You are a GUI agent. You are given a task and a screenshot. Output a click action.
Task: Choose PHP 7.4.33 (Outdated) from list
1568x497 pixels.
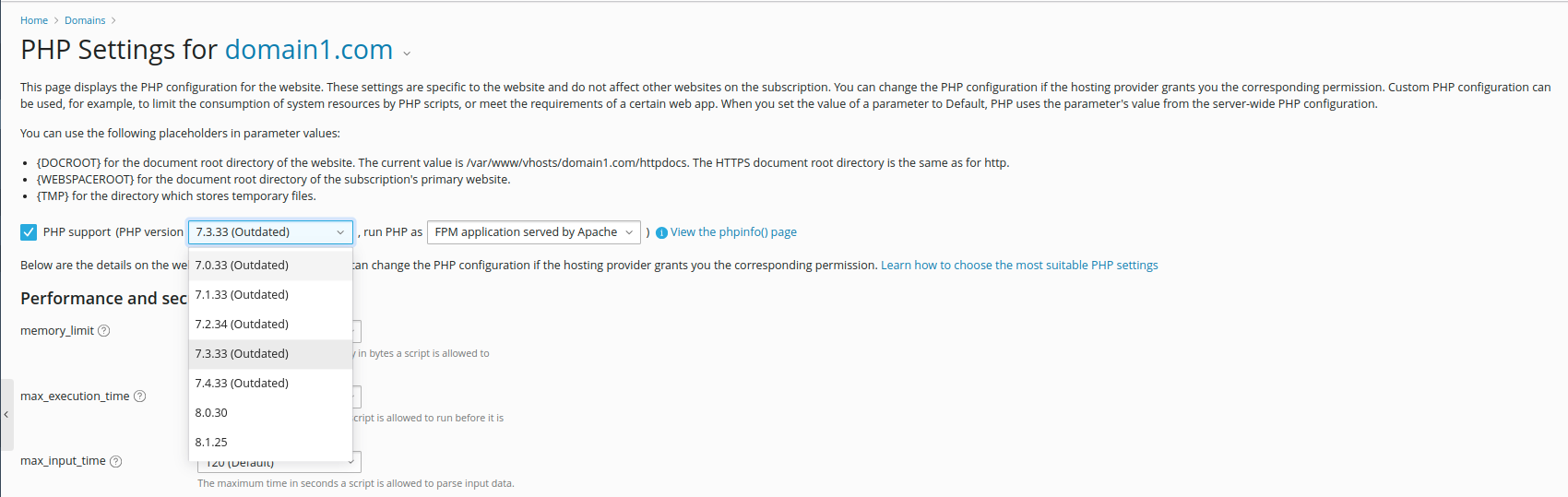coord(242,384)
